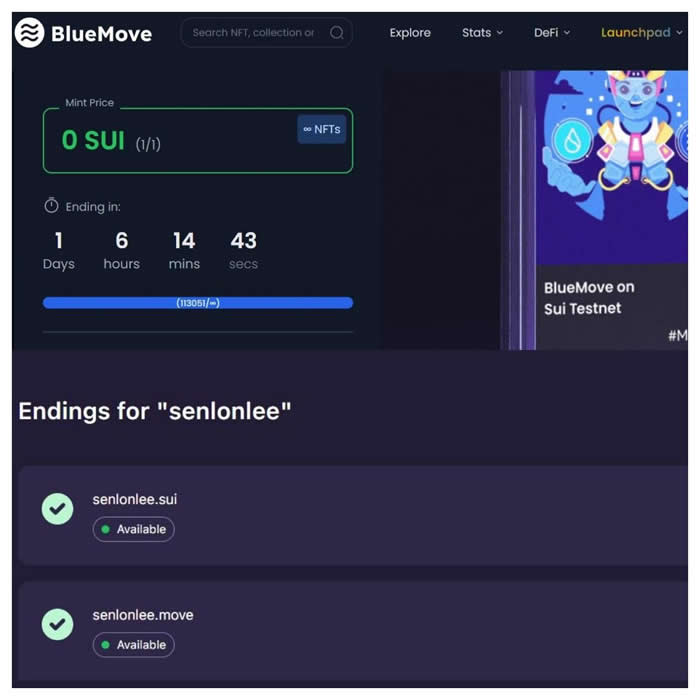Expand the DeFi dropdown menu
The height and width of the screenshot is (700, 700).
point(552,33)
